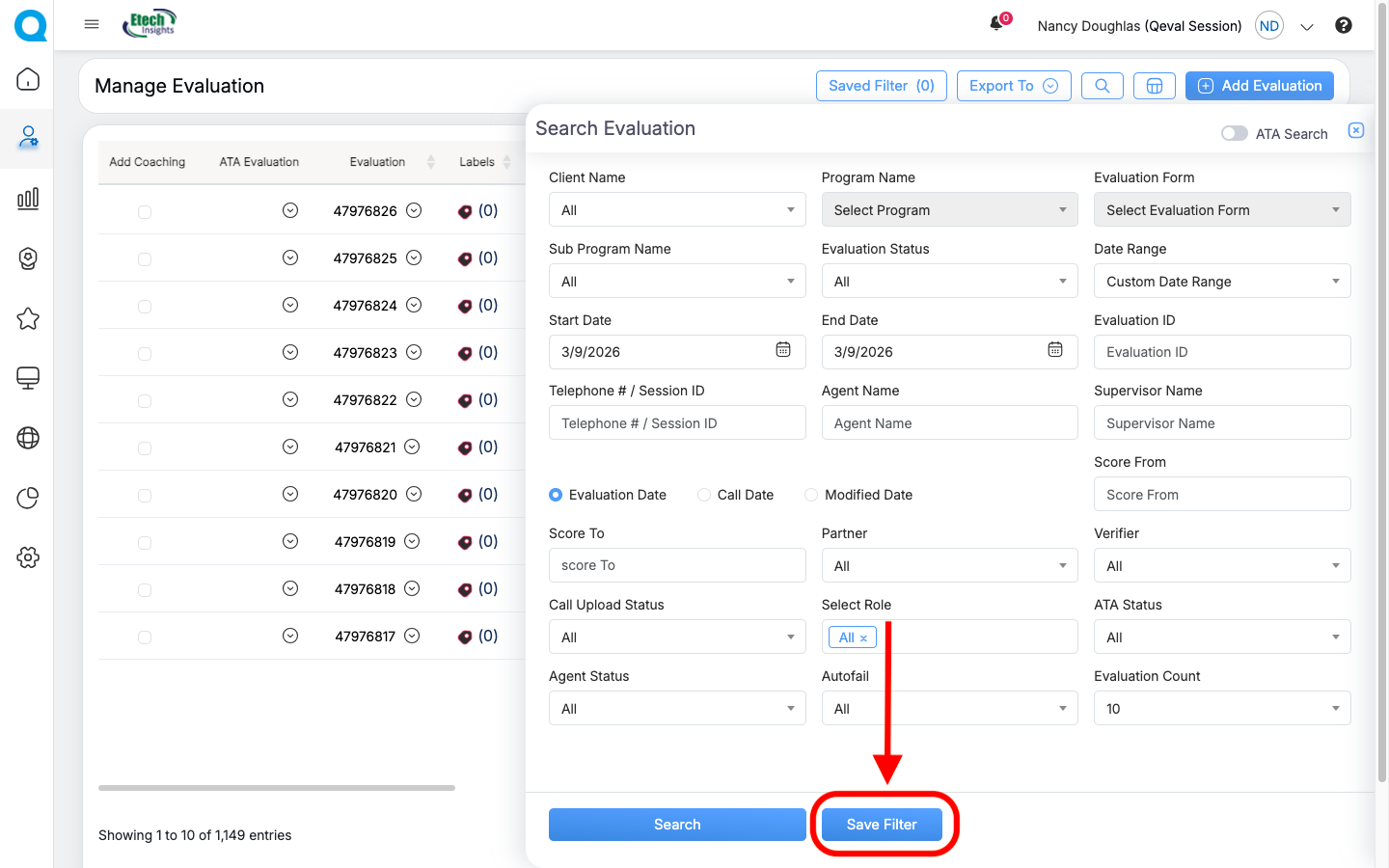Open the column layout icon button
1389x868 pixels.
[1154, 86]
